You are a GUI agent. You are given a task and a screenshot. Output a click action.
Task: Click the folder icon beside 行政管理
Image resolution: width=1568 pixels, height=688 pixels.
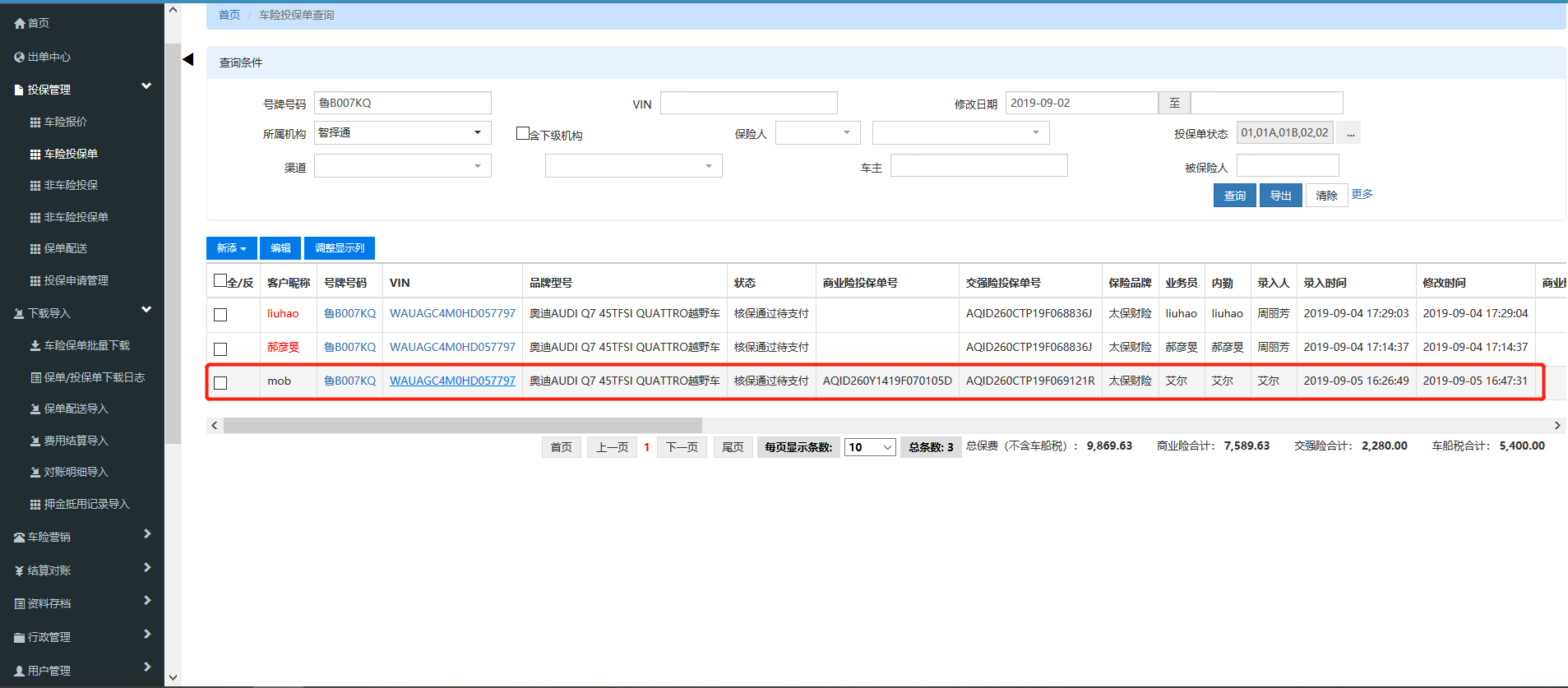(20, 638)
